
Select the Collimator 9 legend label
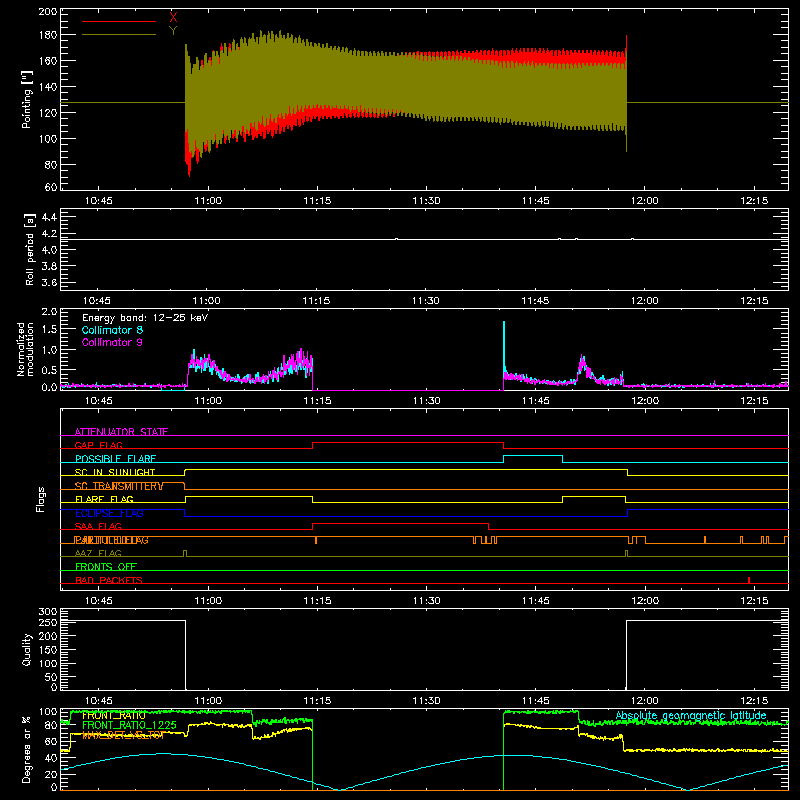coord(112,342)
